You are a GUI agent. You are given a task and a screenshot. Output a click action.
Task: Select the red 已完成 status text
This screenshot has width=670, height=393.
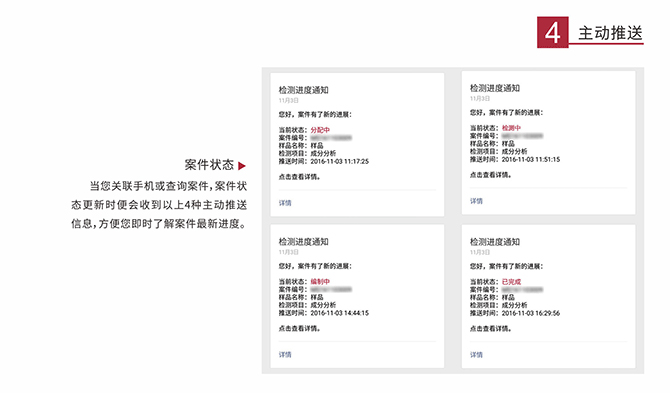click(511, 282)
